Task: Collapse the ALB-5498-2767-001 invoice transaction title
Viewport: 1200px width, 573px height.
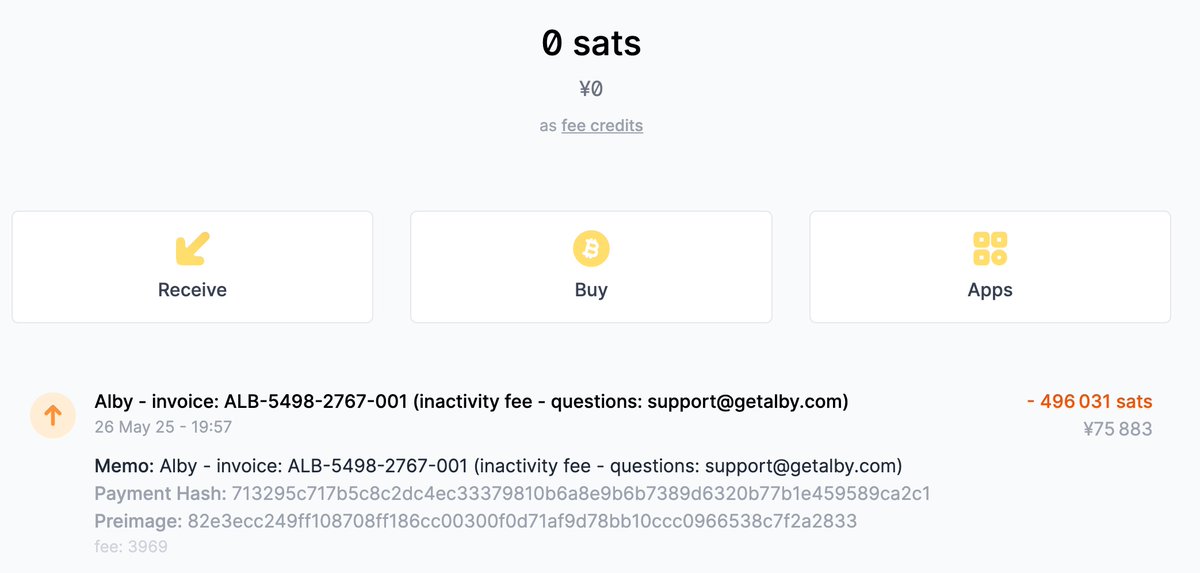Action: [471, 402]
